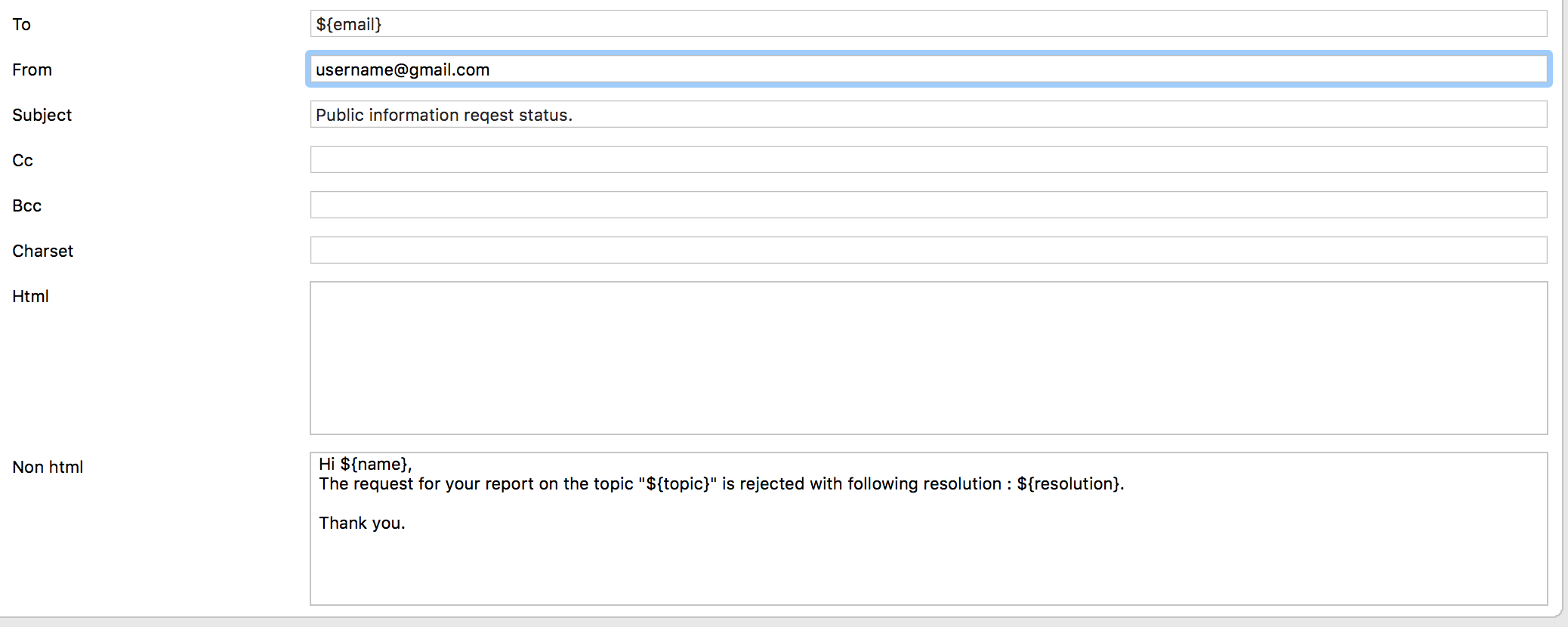This screenshot has width=1568, height=627.
Task: Click inside the empty Html text area
Action: click(x=928, y=358)
